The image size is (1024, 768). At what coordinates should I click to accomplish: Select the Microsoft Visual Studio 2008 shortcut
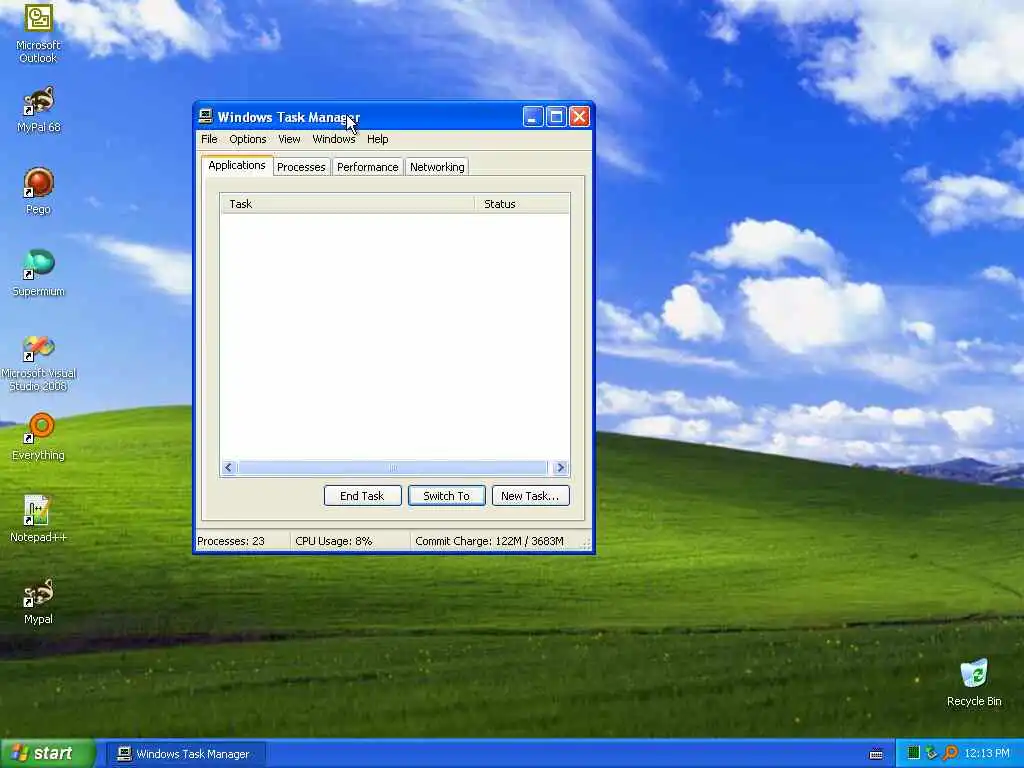pyautogui.click(x=38, y=363)
